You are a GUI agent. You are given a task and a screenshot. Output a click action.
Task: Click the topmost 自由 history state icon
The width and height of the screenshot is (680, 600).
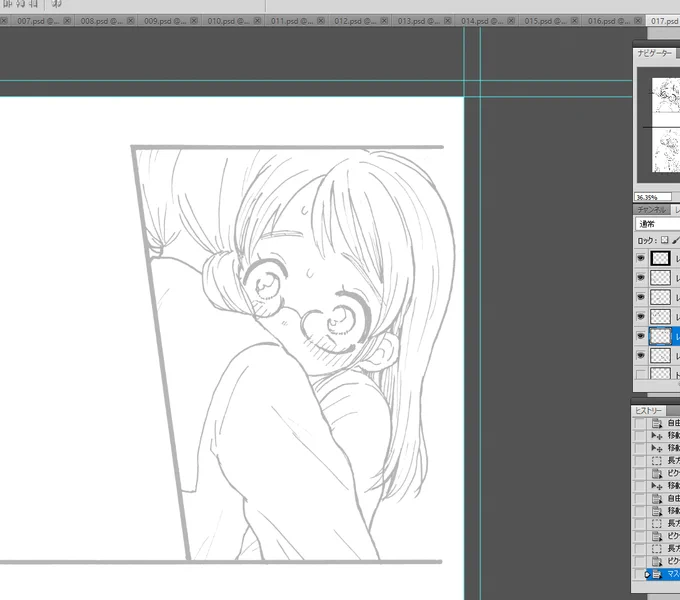coord(657,423)
